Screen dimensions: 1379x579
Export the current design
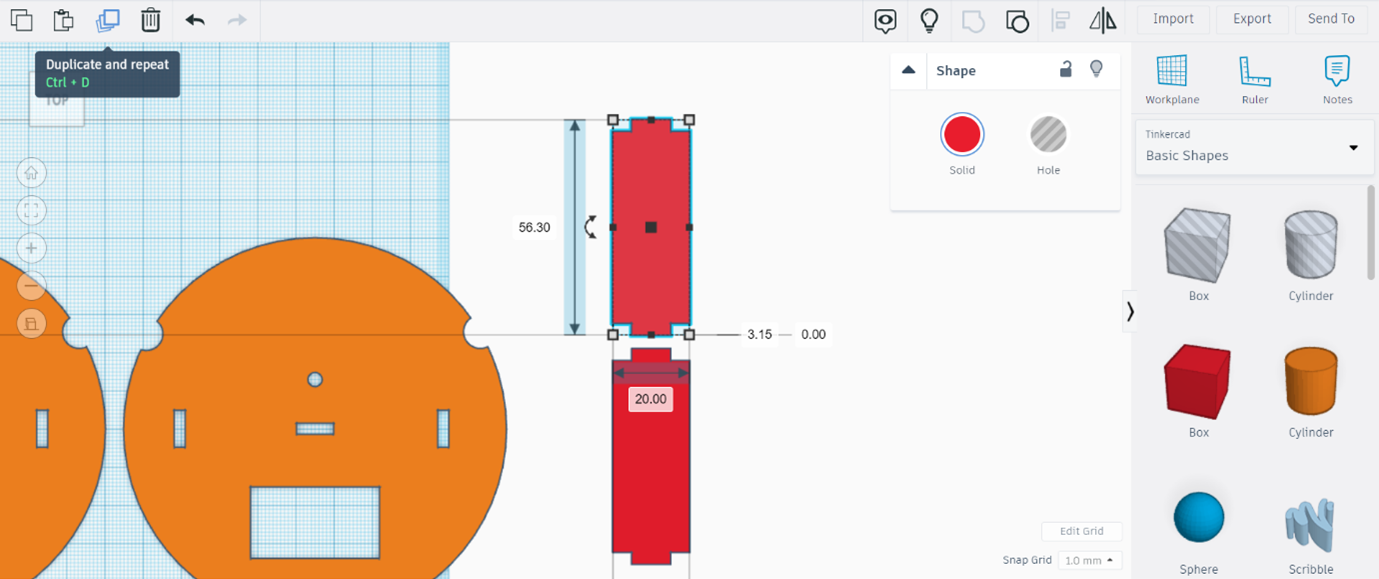pos(1251,18)
